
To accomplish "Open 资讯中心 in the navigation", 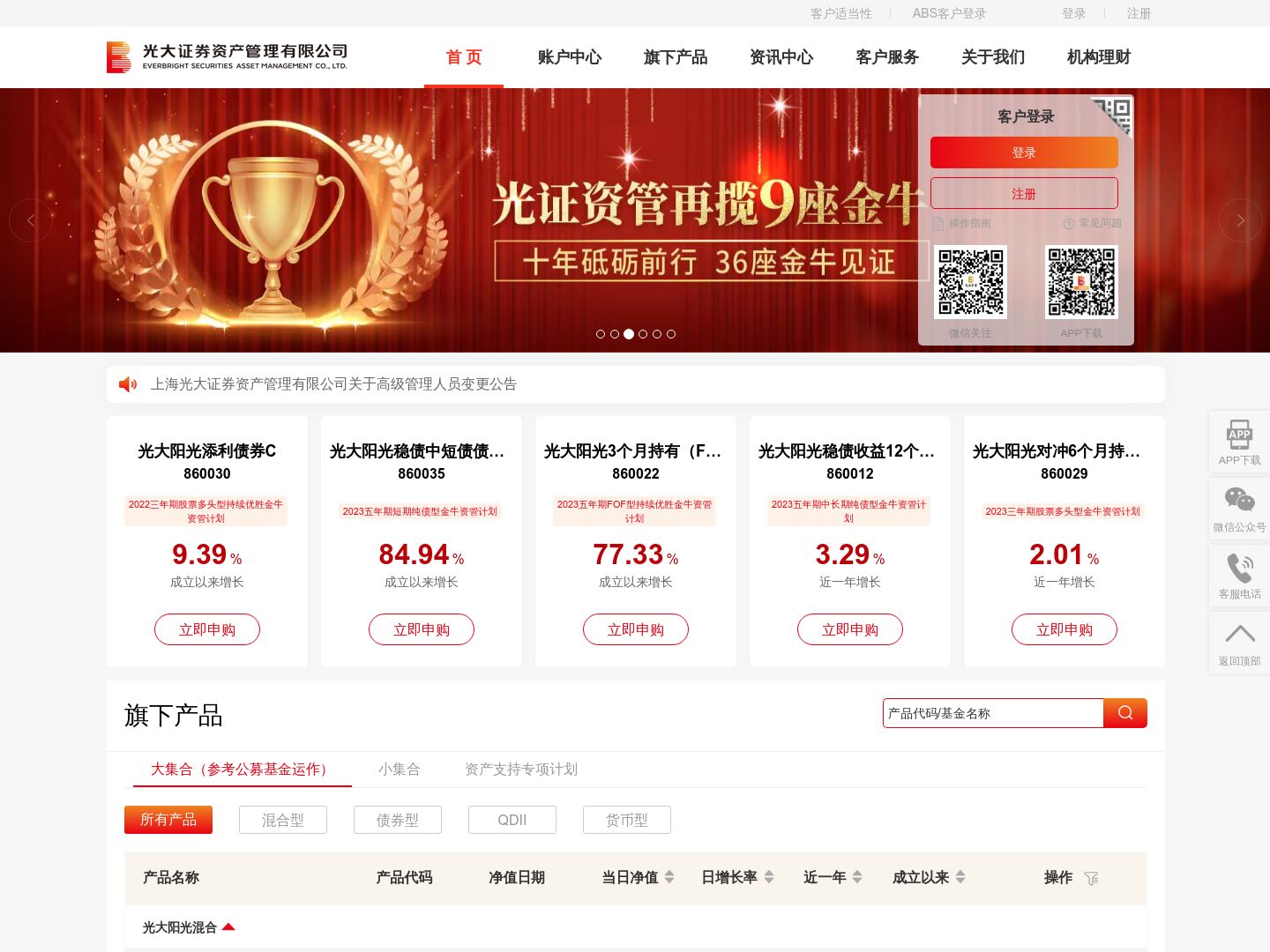I will 781,57.
